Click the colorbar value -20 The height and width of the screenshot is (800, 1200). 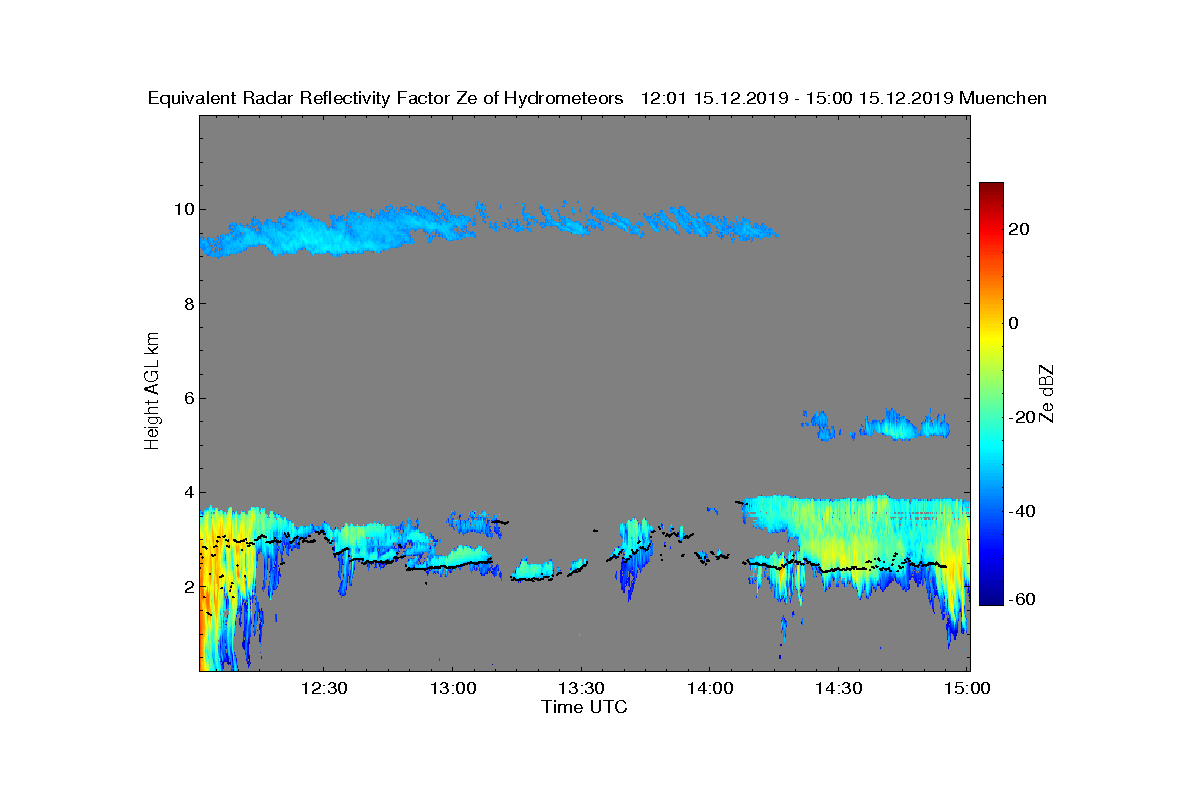[1020, 417]
